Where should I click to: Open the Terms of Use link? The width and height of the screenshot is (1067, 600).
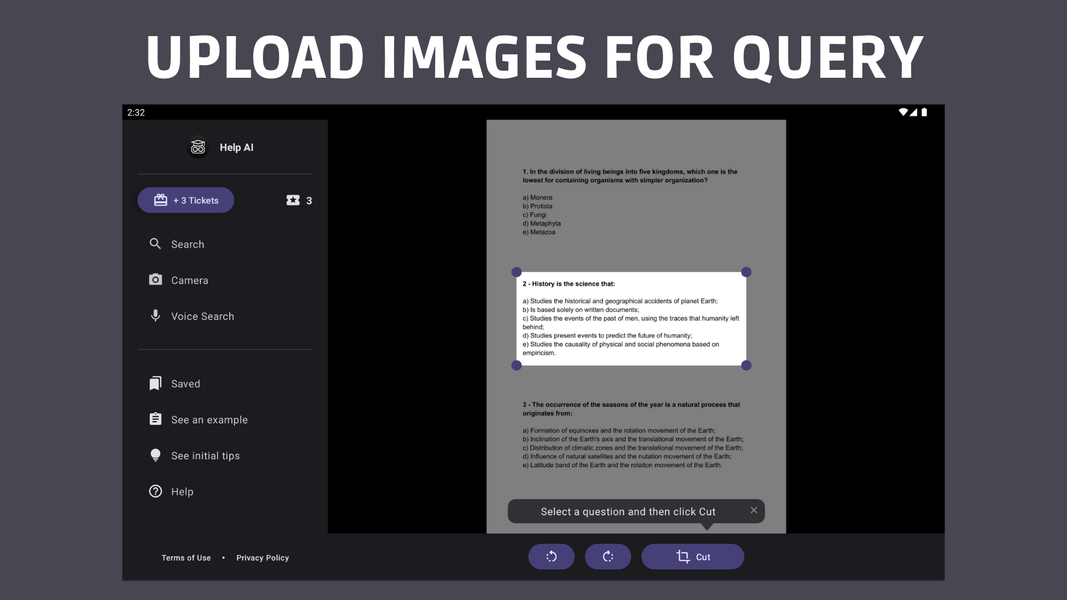[x=186, y=558]
